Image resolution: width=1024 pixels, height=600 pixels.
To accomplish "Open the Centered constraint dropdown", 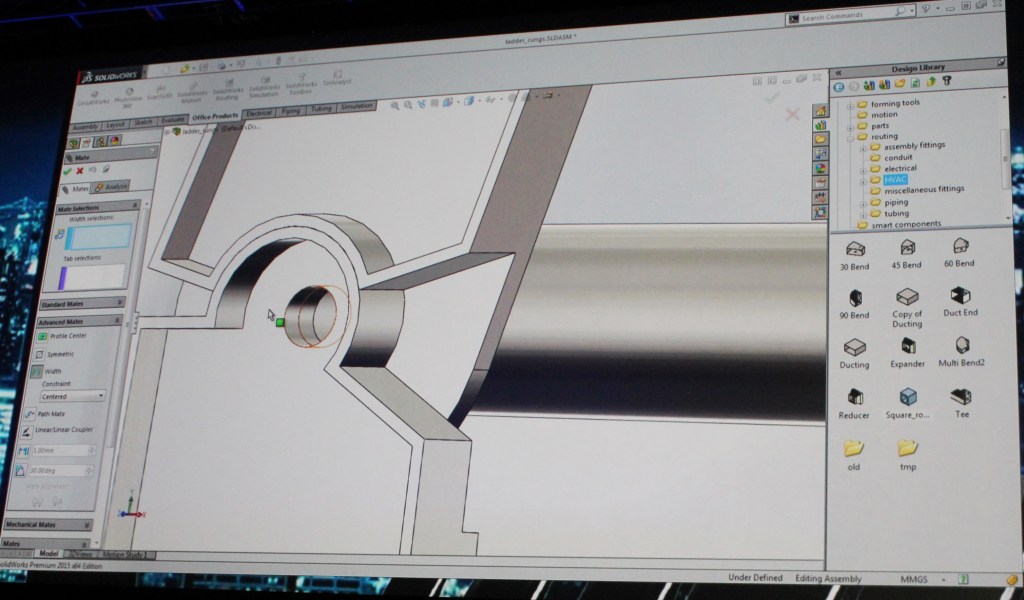I will point(72,396).
